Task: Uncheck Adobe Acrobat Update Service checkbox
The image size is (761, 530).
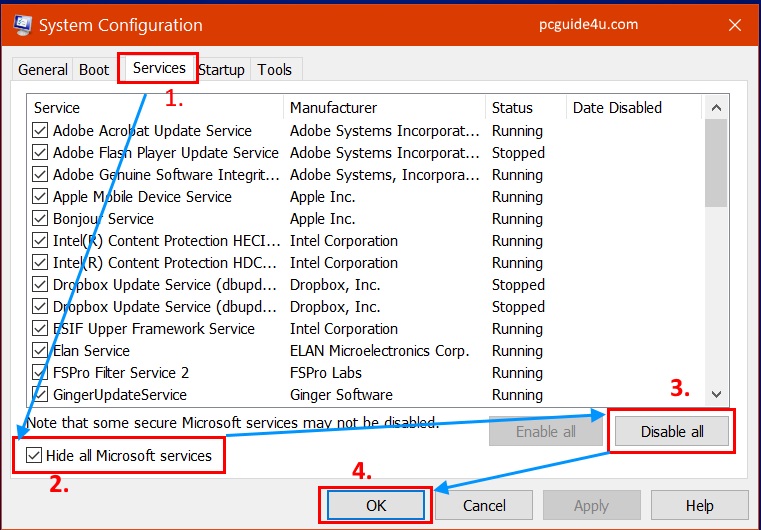Action: tap(40, 131)
